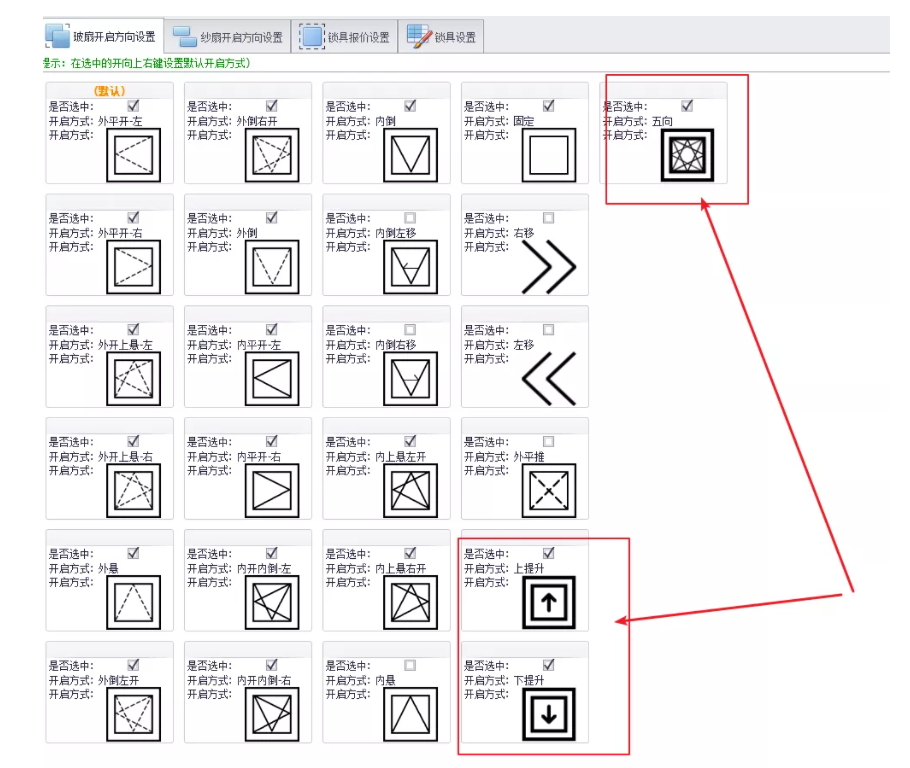The height and width of the screenshot is (768, 910).
Task: Open the 锁具报价设置 tab
Action: point(345,38)
